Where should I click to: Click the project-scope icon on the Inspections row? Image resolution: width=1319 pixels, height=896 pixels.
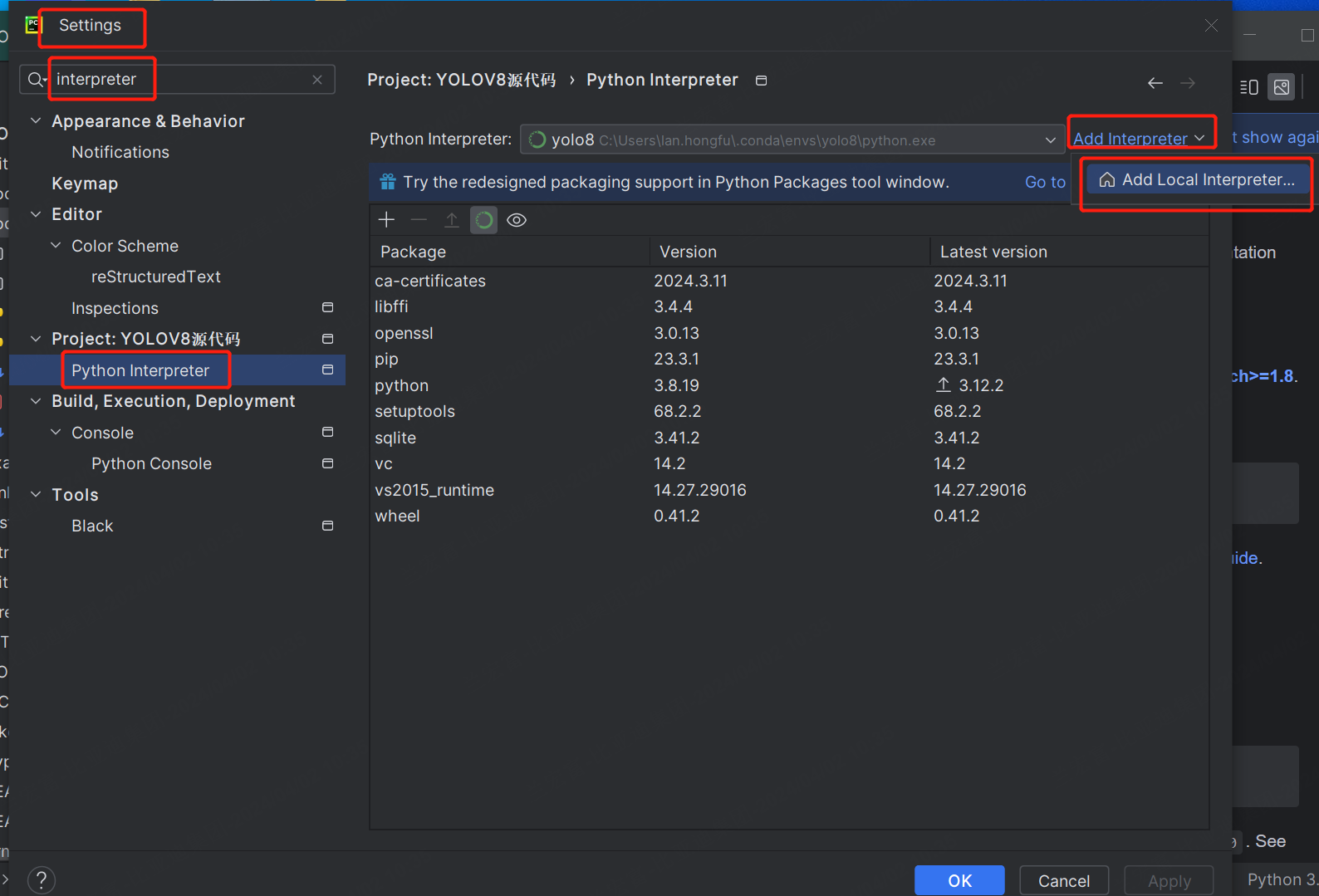(327, 307)
